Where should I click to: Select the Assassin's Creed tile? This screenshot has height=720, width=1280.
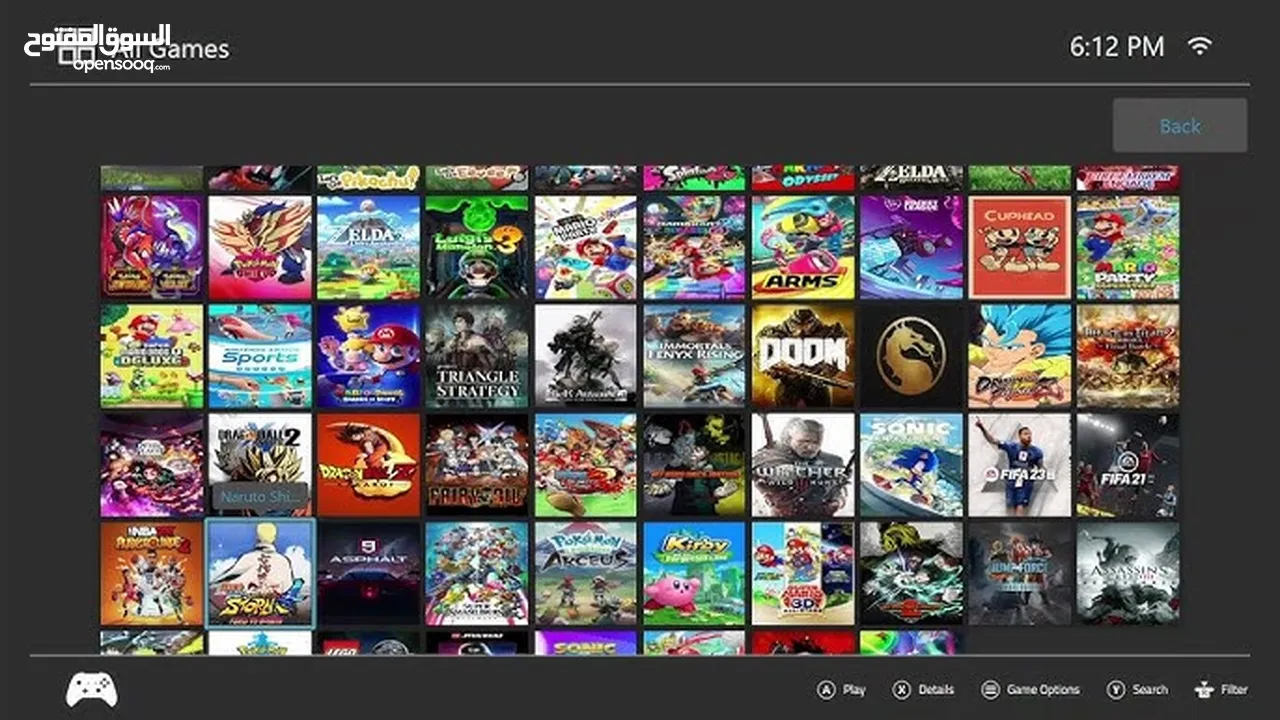coord(1128,574)
